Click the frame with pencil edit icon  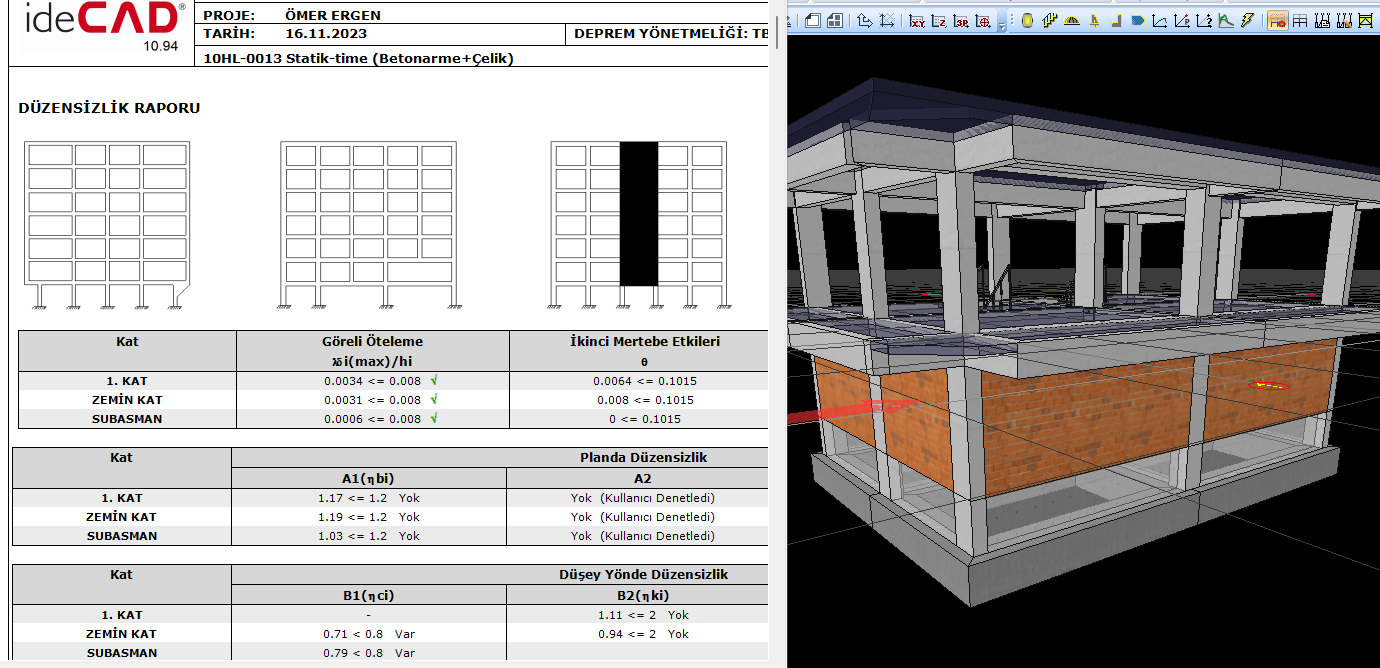tap(1343, 21)
